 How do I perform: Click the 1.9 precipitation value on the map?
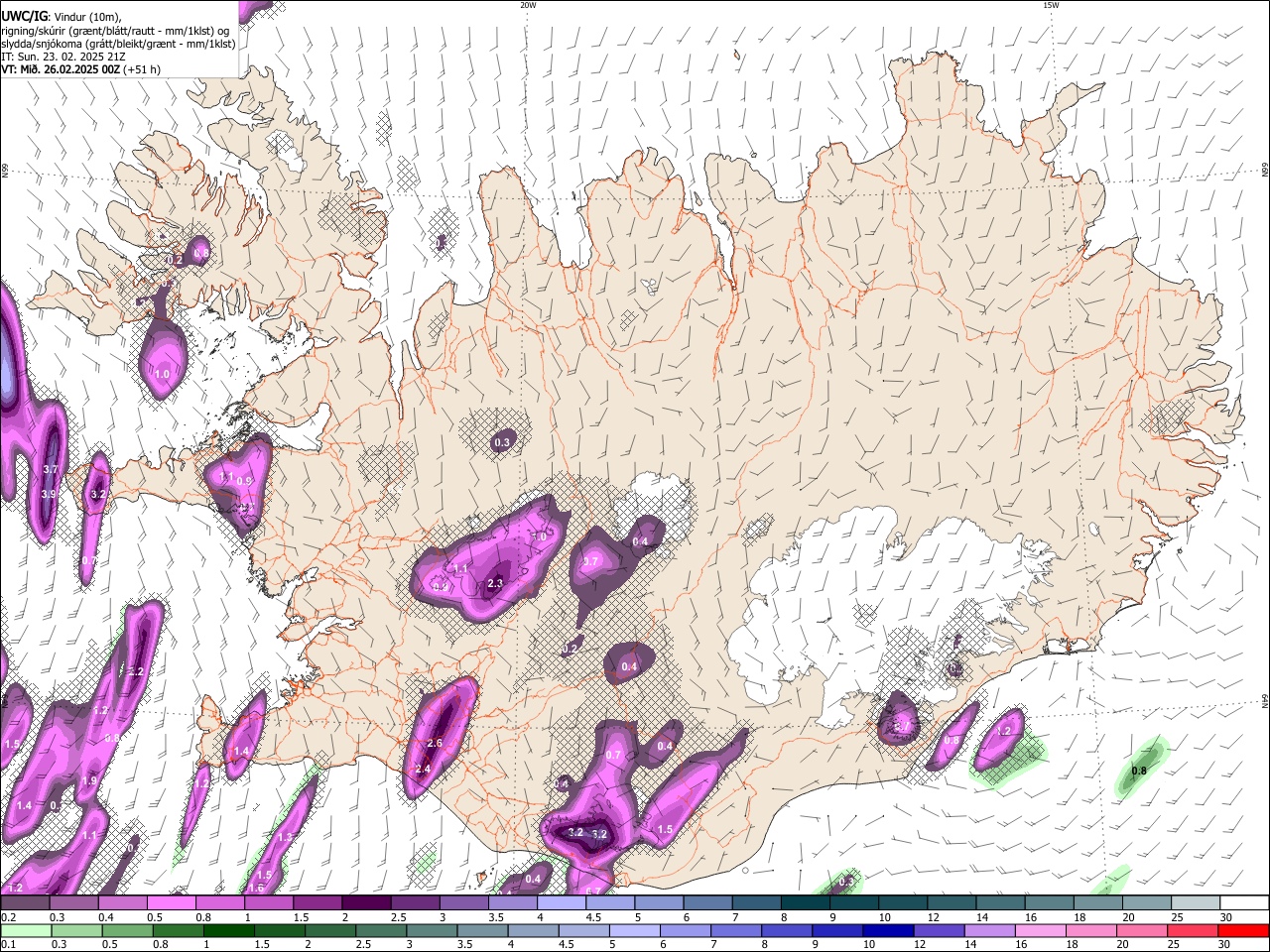coord(89,781)
